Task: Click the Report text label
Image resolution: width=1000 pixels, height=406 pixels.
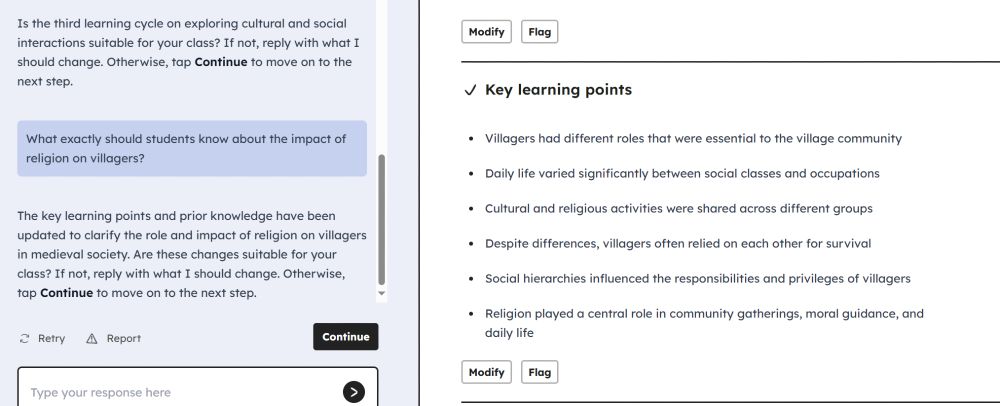Action: (x=124, y=338)
